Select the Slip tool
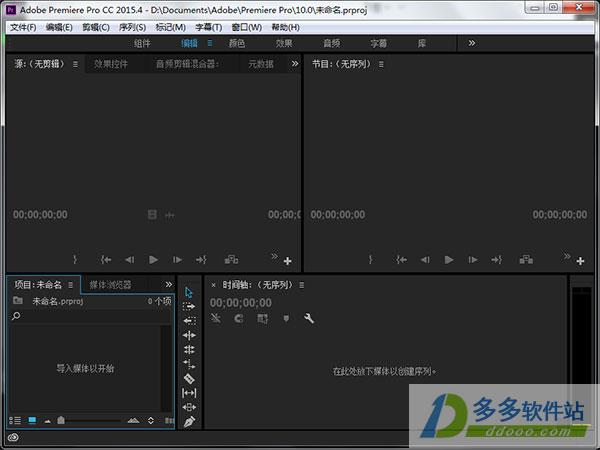The width and height of the screenshot is (600, 450). (x=189, y=393)
